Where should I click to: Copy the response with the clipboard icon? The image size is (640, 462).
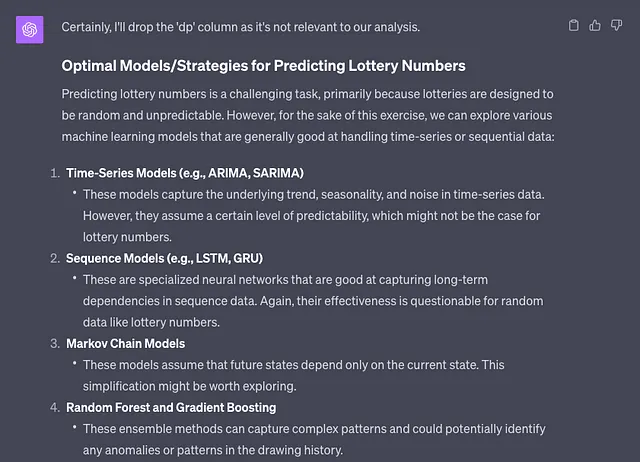coord(573,26)
